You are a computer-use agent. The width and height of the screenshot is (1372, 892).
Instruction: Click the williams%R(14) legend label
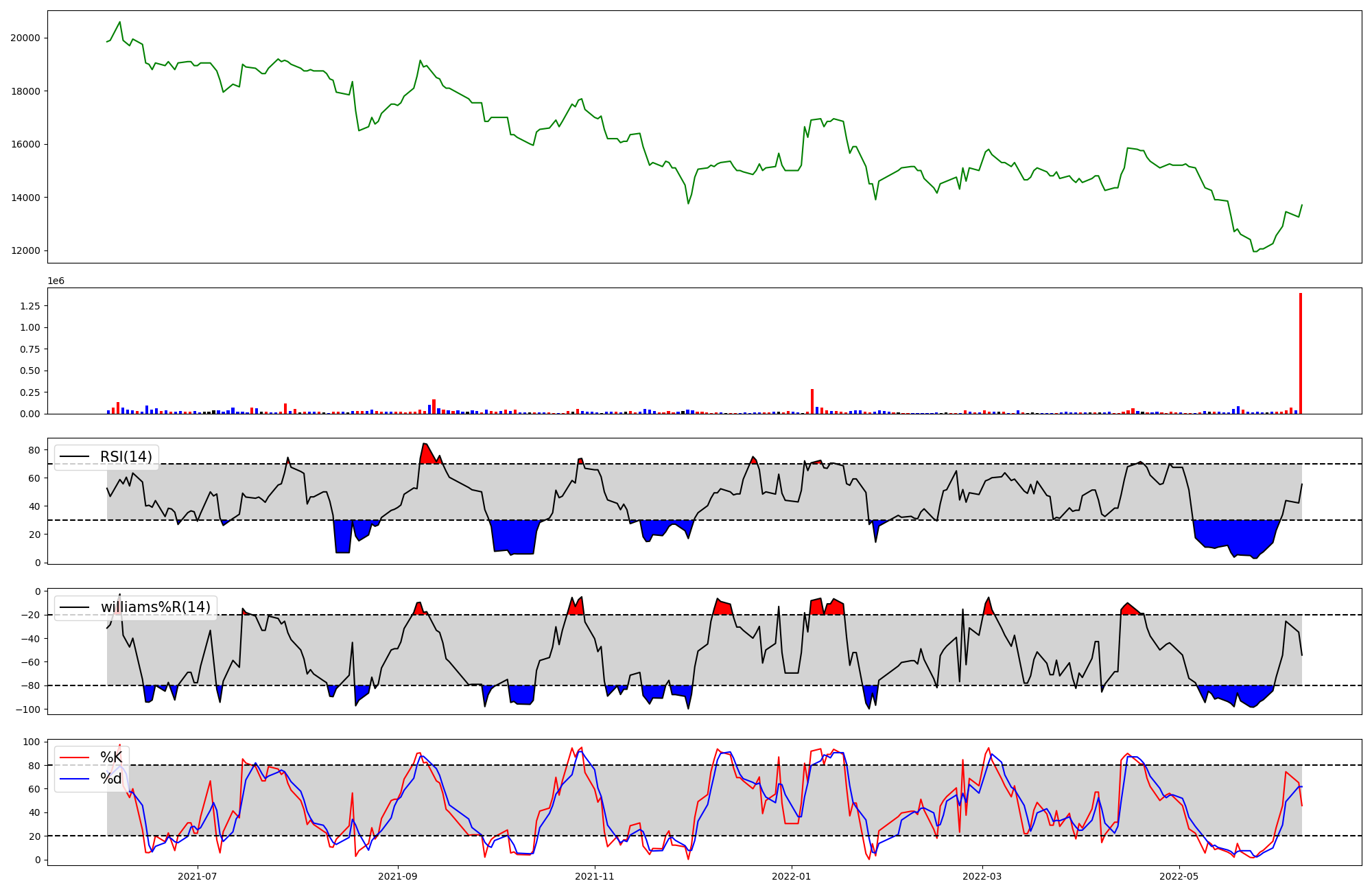tap(156, 607)
